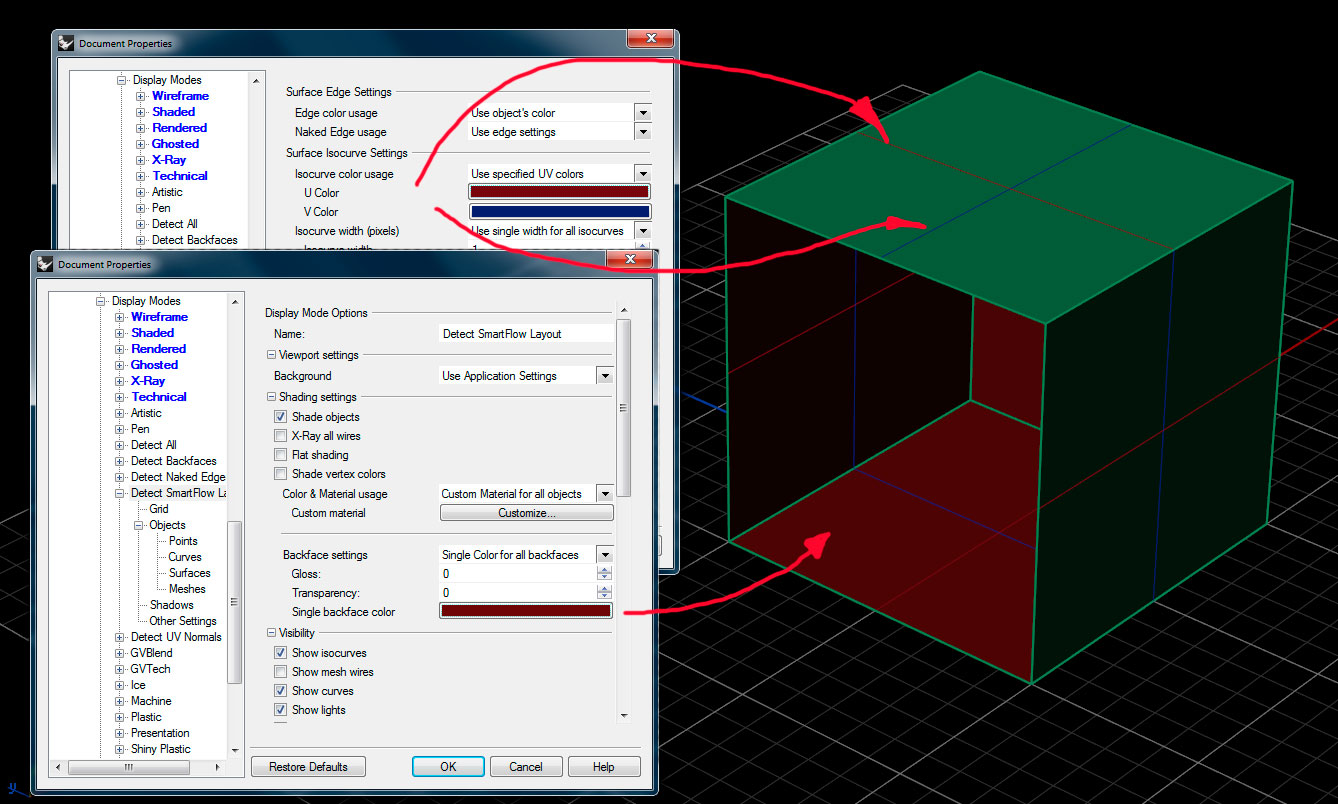Screen dimensions: 1338x804
Task: Open Isocurve width dropdown in back dialog
Action: coord(642,231)
